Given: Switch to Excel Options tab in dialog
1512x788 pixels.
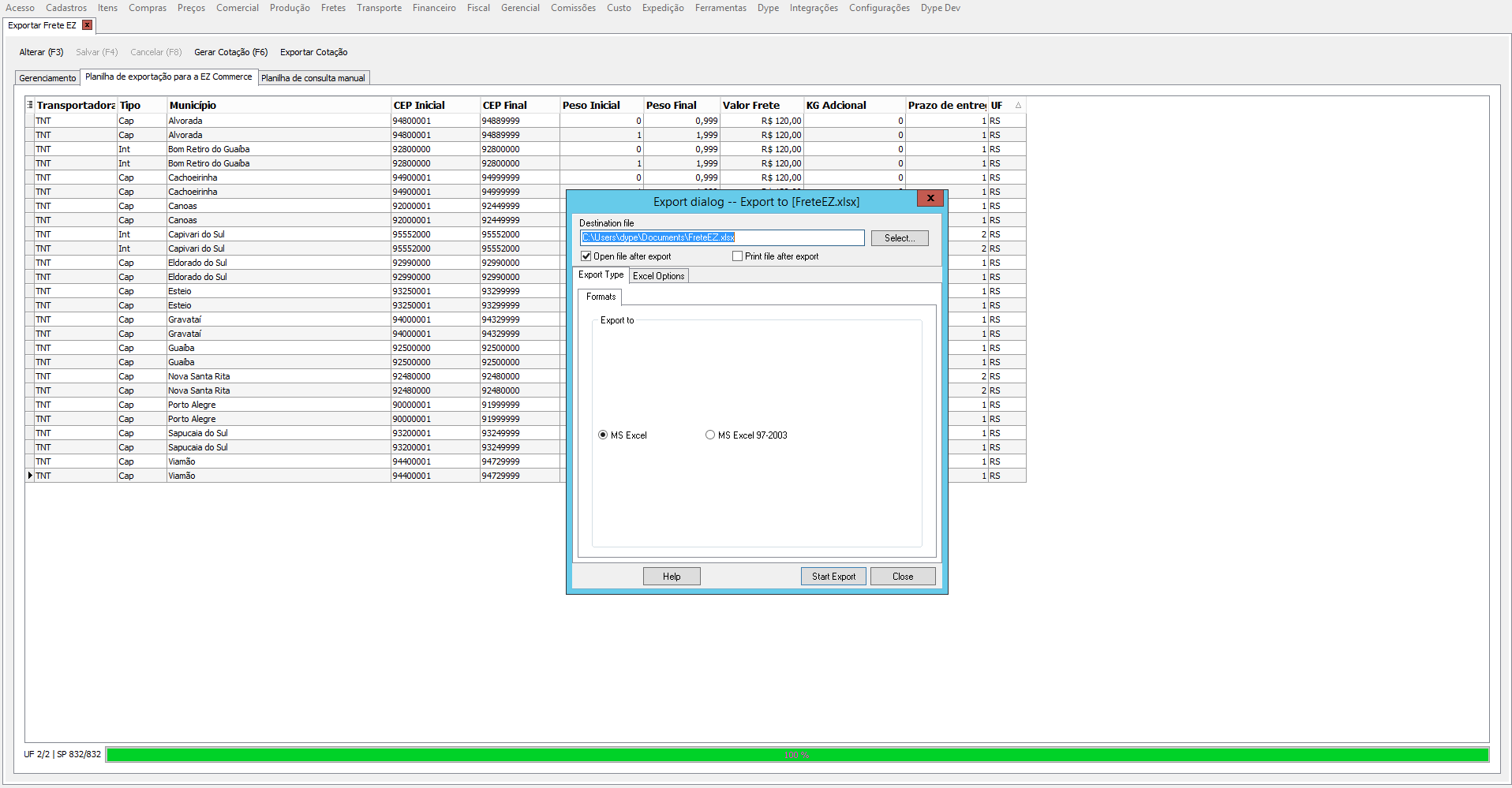Looking at the screenshot, I should (x=658, y=276).
